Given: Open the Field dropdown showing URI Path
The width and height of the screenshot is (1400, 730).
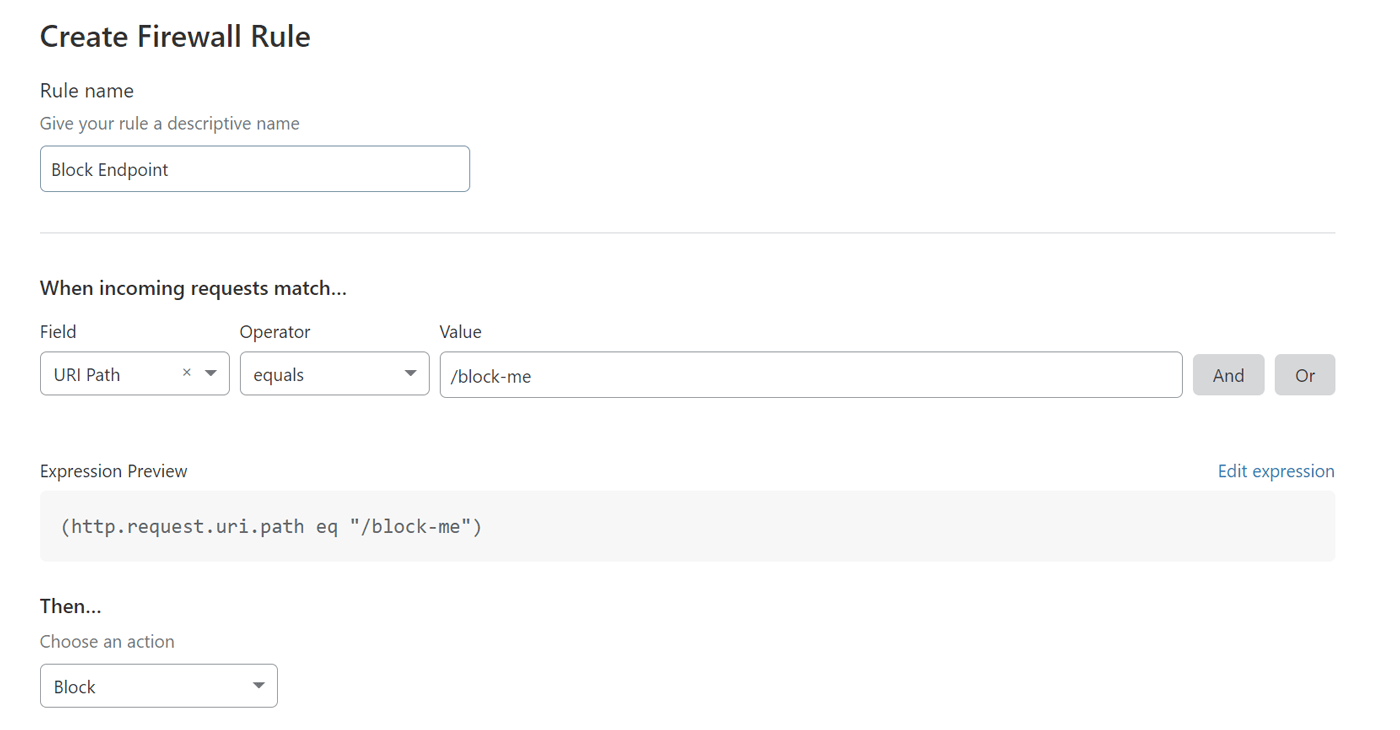Looking at the screenshot, I should tap(135, 373).
